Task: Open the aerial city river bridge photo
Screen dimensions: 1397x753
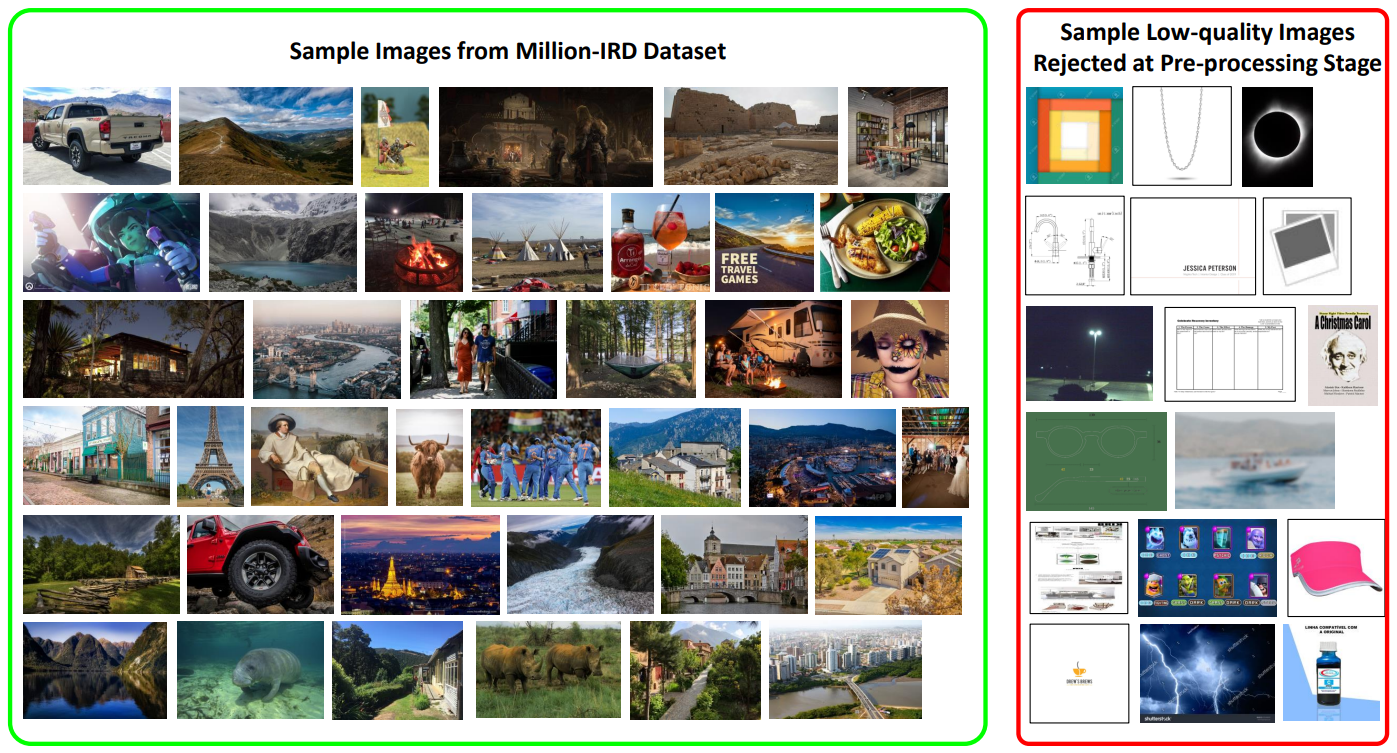Action: [845, 670]
